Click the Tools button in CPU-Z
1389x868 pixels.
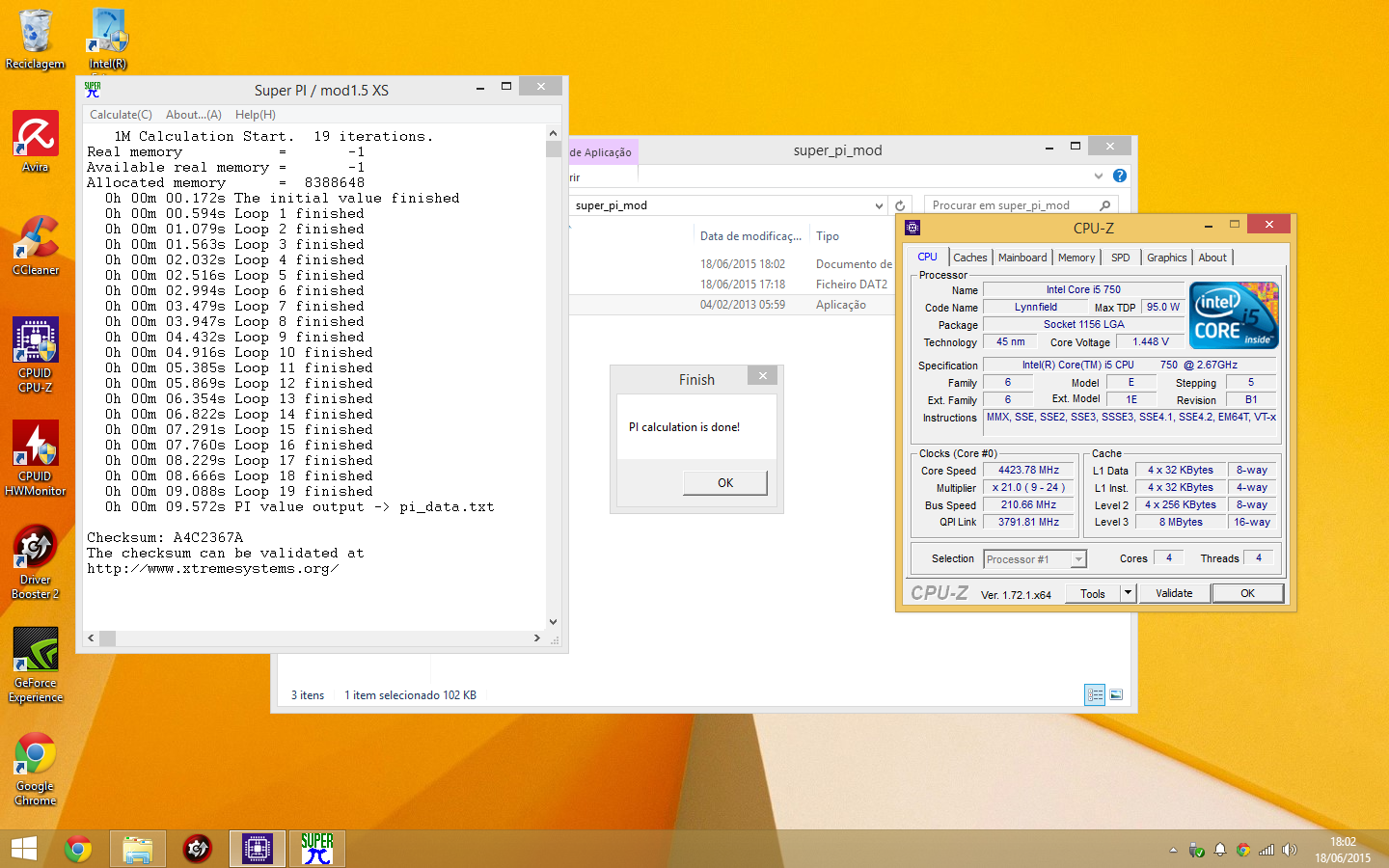(x=1093, y=593)
